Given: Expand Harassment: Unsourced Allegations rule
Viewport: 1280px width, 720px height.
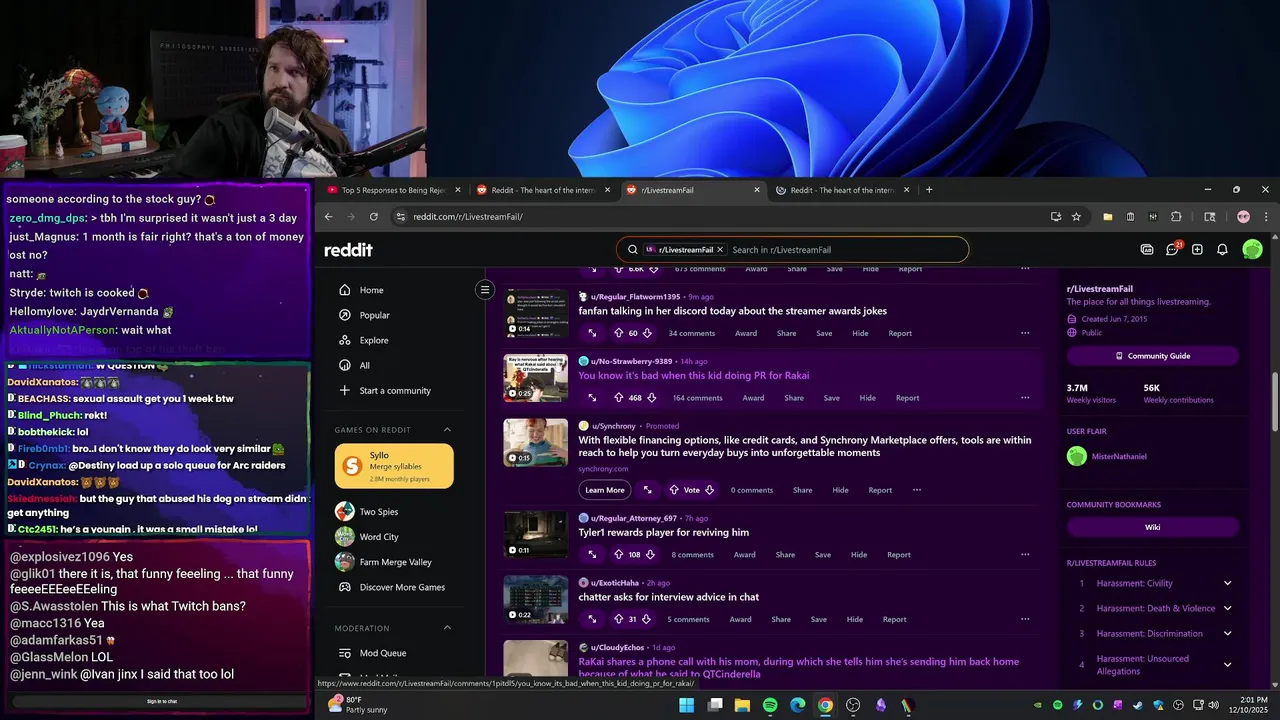Looking at the screenshot, I should pos(1227,664).
